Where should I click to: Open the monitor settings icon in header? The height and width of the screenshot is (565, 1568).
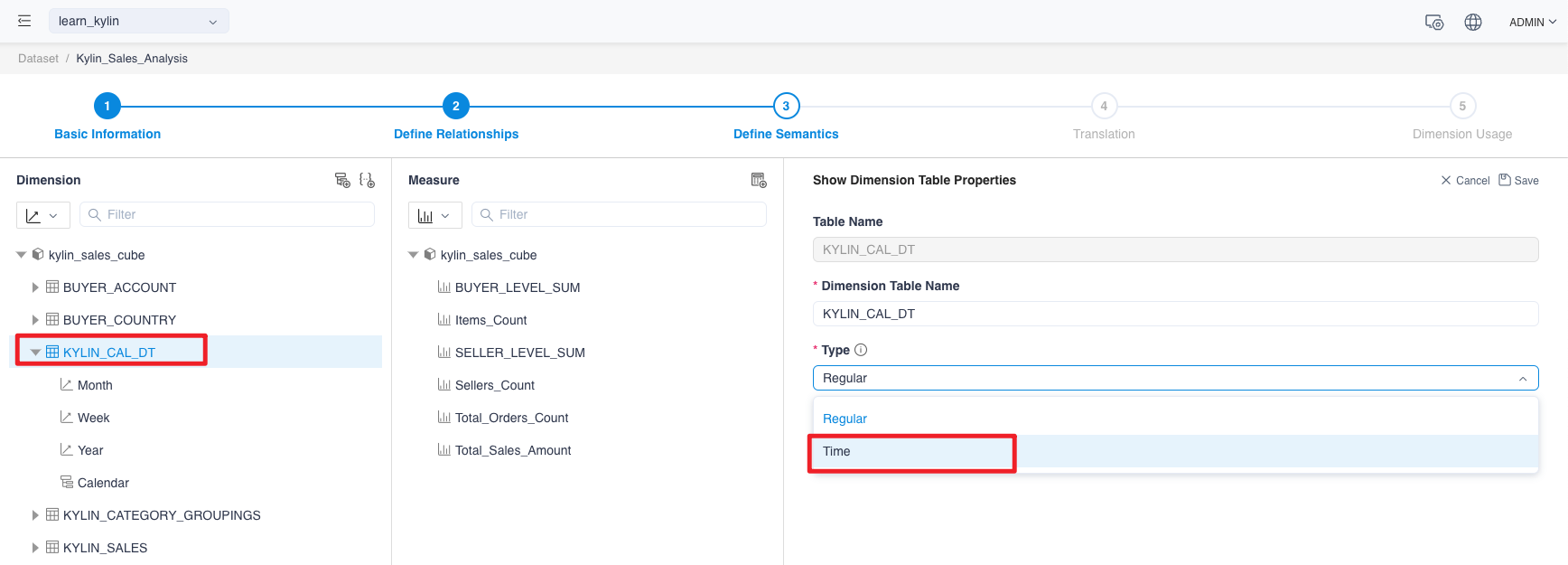pyautogui.click(x=1433, y=22)
